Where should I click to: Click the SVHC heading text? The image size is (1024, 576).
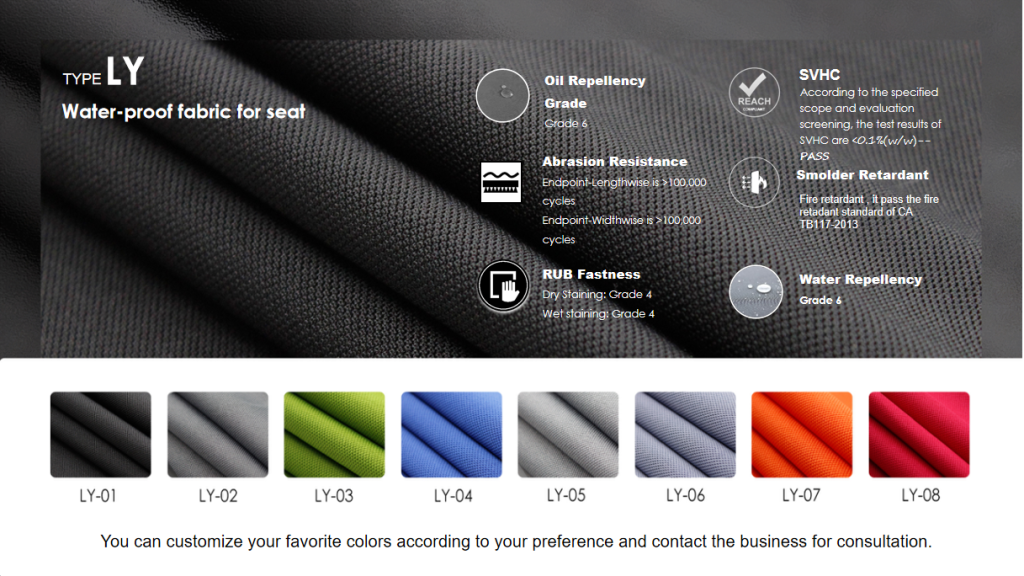click(820, 75)
